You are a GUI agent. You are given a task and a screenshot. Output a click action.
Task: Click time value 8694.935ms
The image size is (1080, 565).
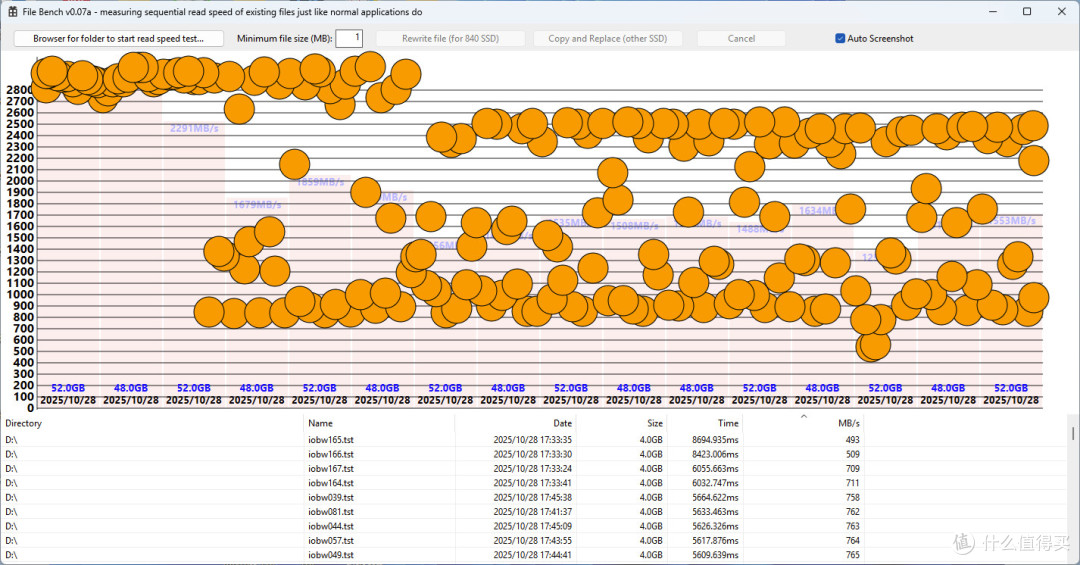715,440
